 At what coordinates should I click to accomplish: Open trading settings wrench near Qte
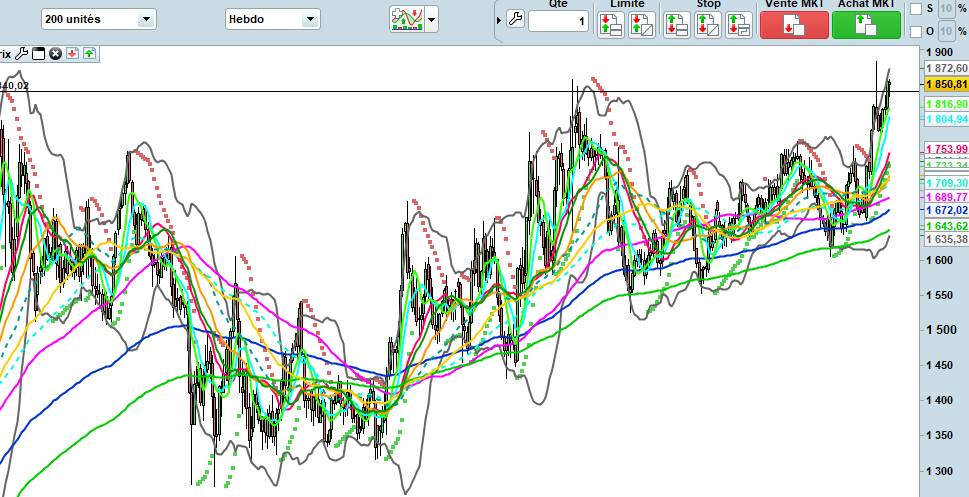pyautogui.click(x=515, y=19)
